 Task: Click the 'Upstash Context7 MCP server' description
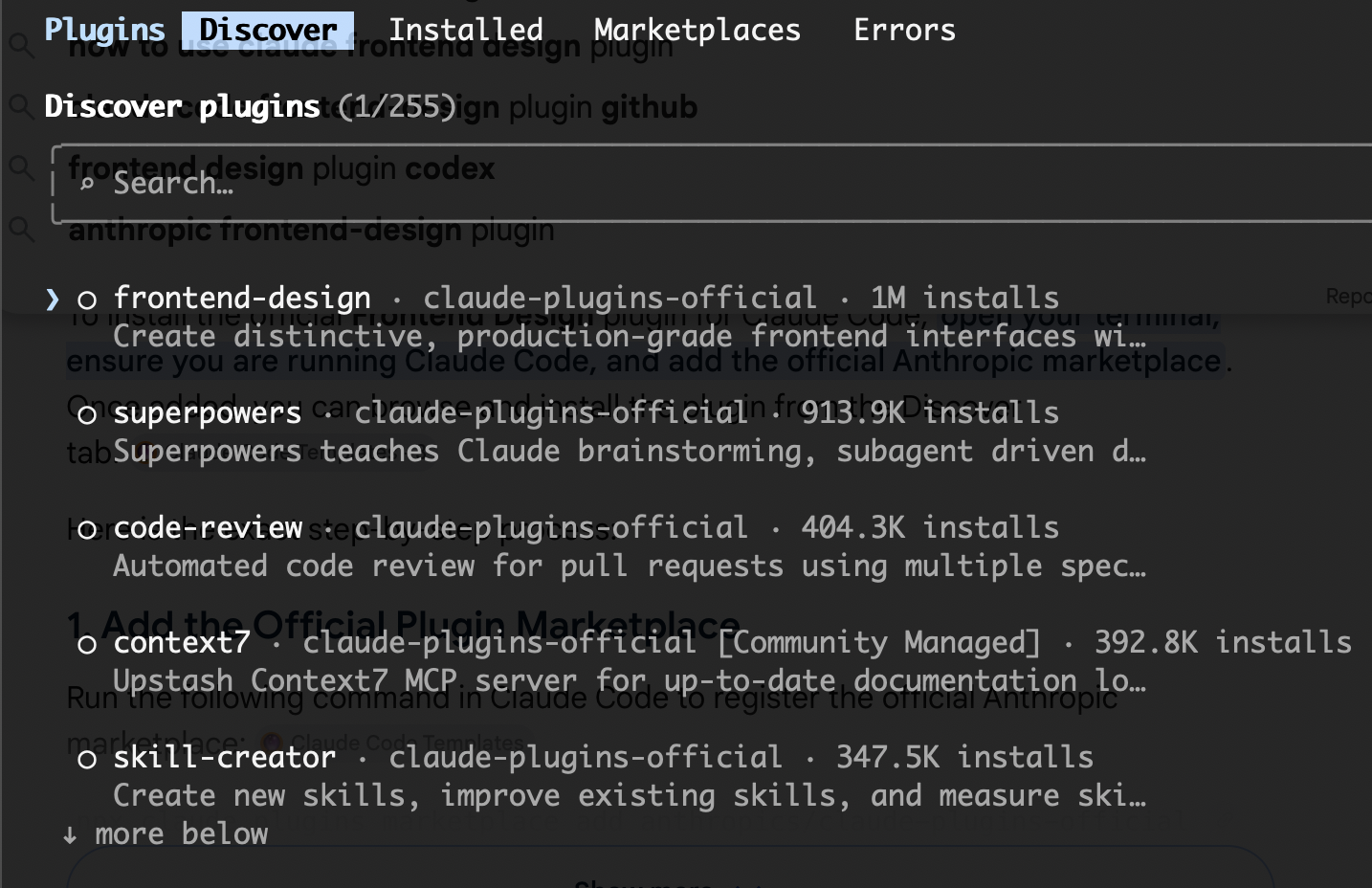[630, 680]
